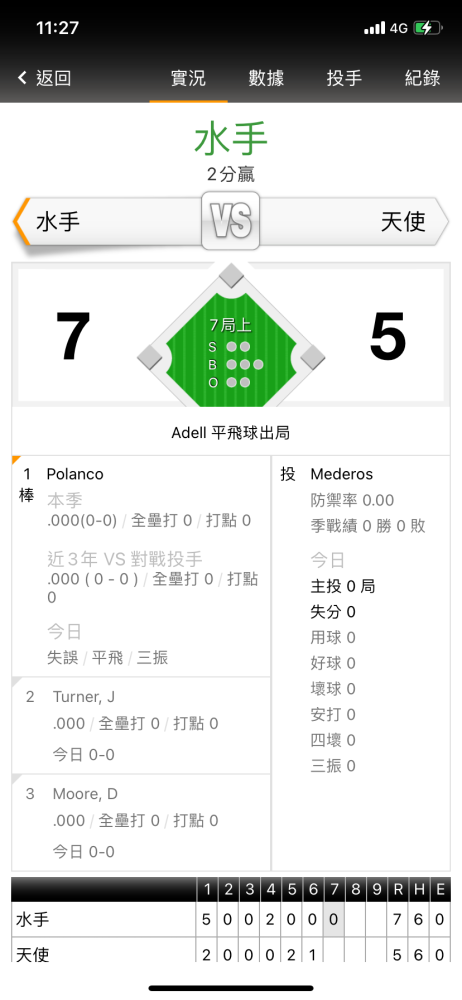This screenshot has height=1000, width=462.
Task: Click the first base marker
Action: pos(313,357)
